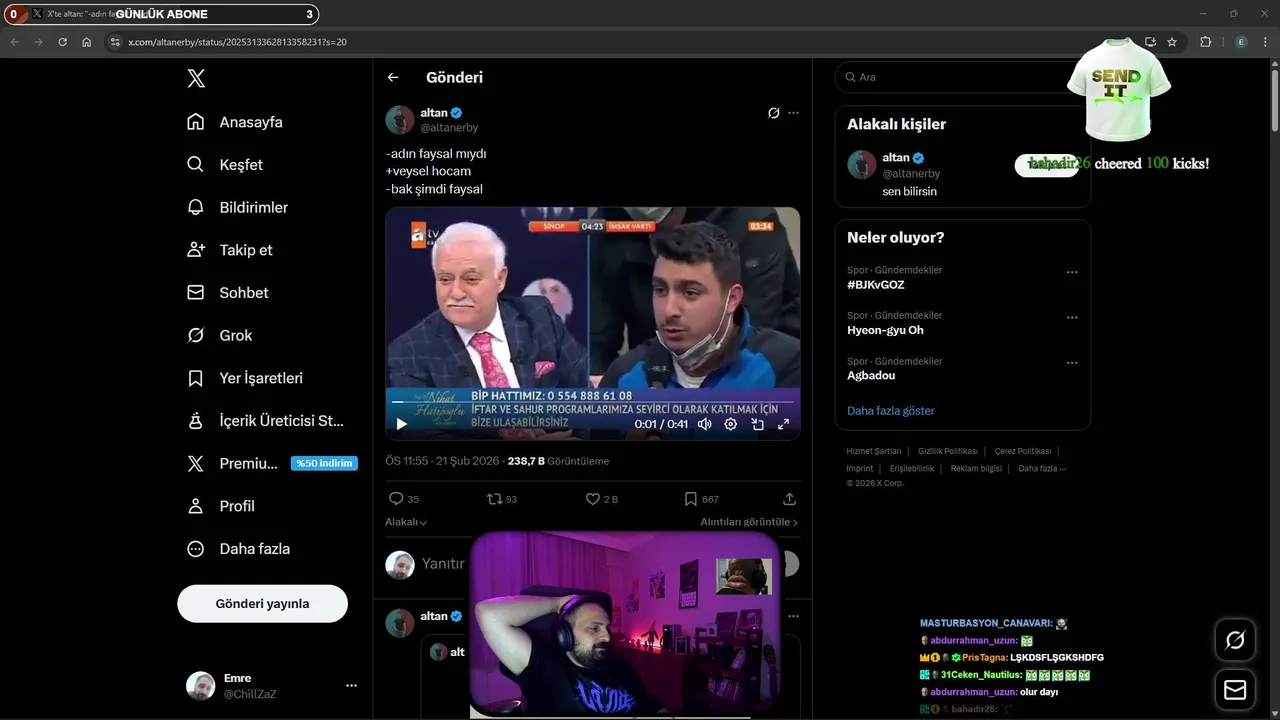Open Yer İşaretleri bookmarks
This screenshot has height=720, width=1280.
point(245,378)
